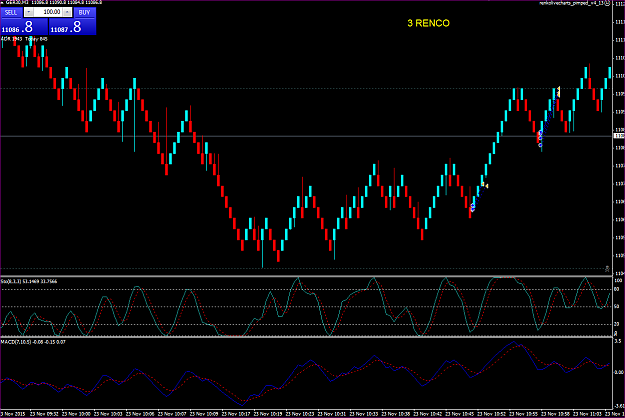Screen dimensions: 625x418
Task: Collapse one-click trading panel using the corner arrow
Action: [x=2, y=2]
